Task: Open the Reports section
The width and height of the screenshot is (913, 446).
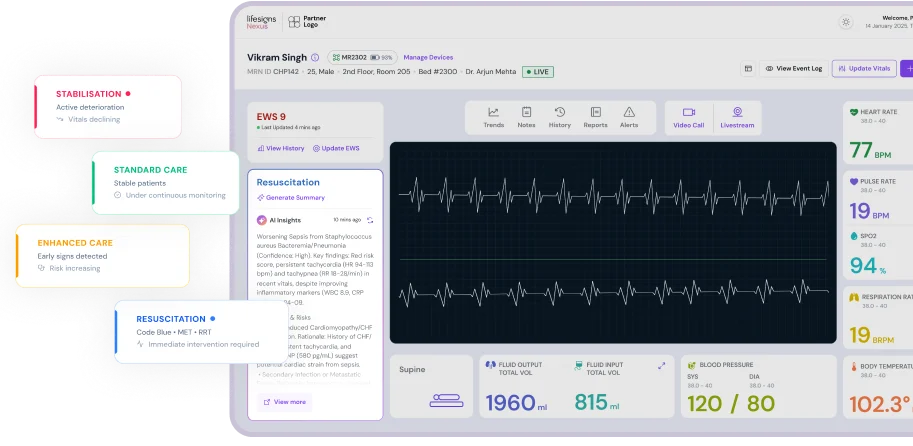Action: point(595,117)
